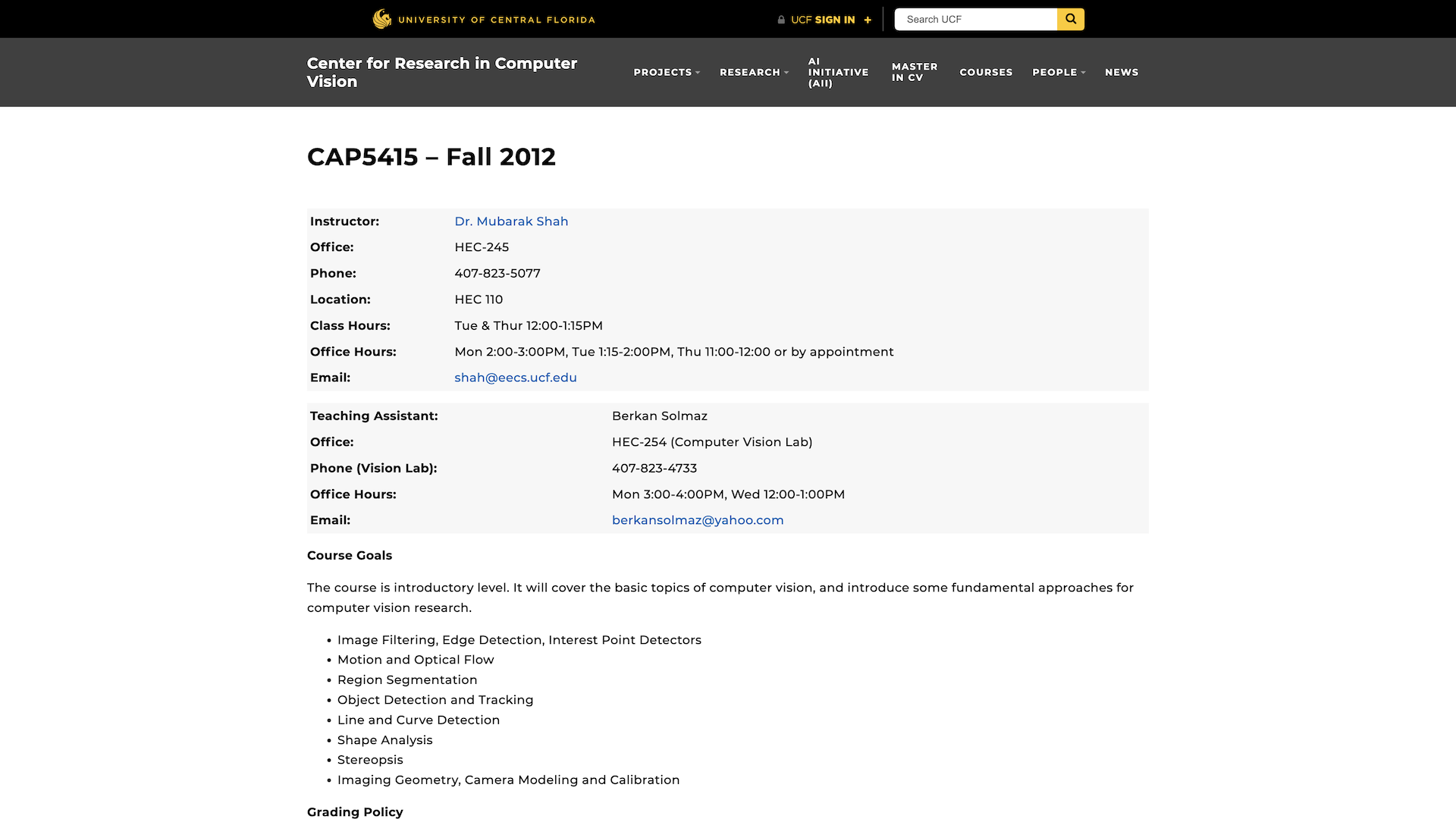The height and width of the screenshot is (819, 1456).
Task: Select HEC-254 (Computer Vision Lab) text
Action: tap(712, 442)
